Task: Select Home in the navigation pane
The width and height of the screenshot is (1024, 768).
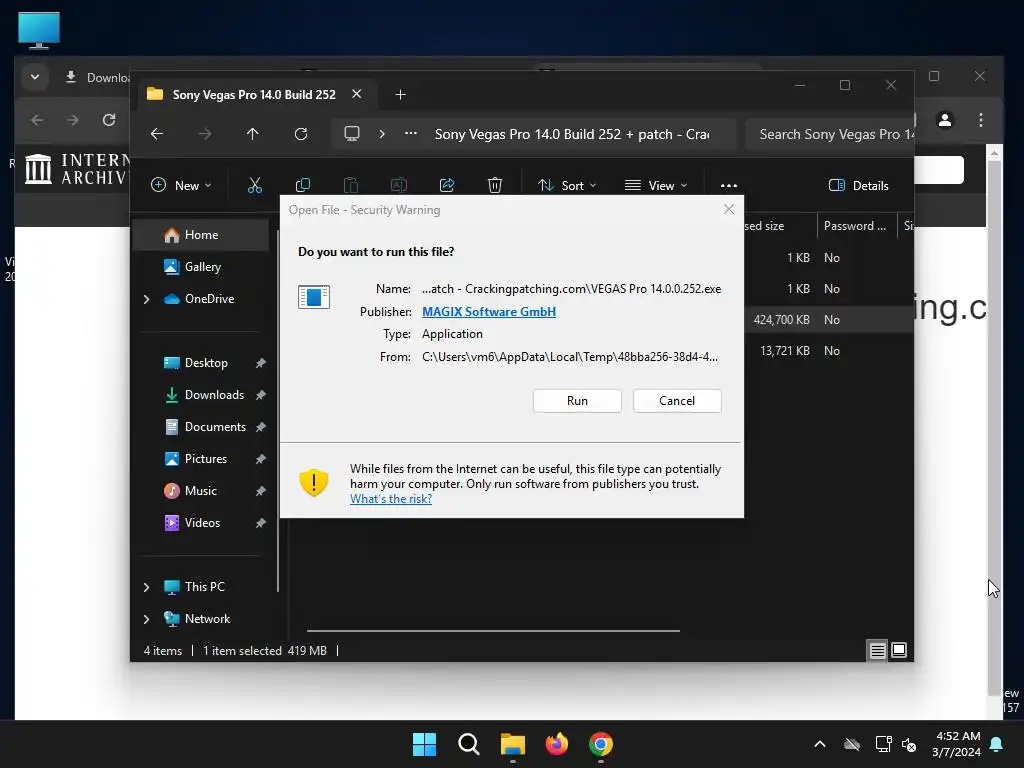Action: pyautogui.click(x=201, y=234)
